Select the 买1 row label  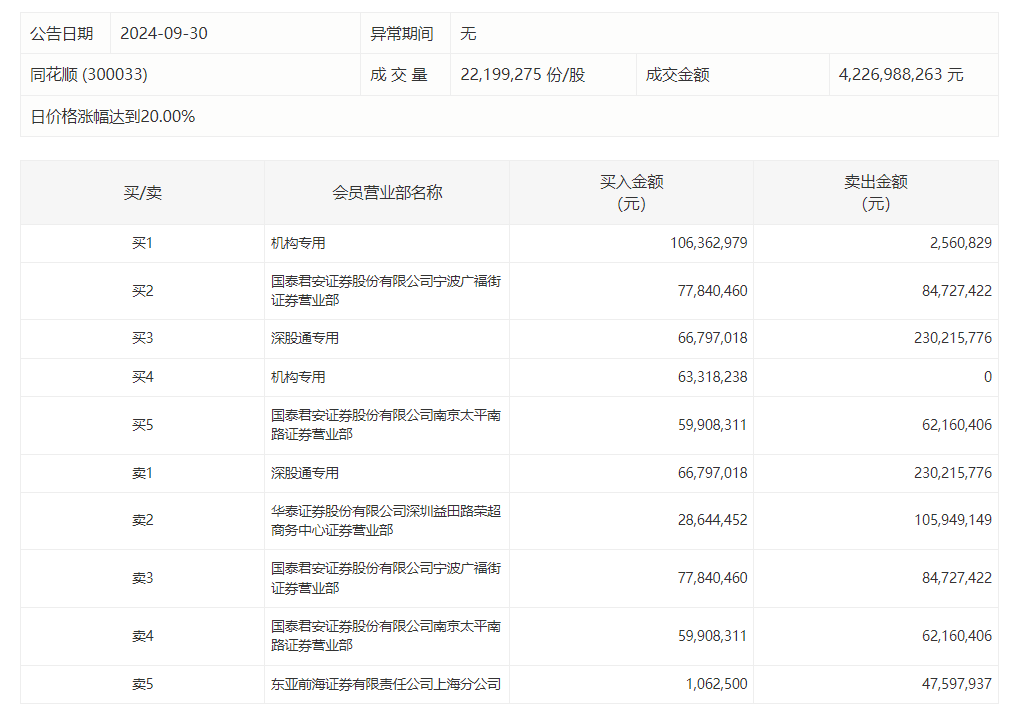pos(142,243)
